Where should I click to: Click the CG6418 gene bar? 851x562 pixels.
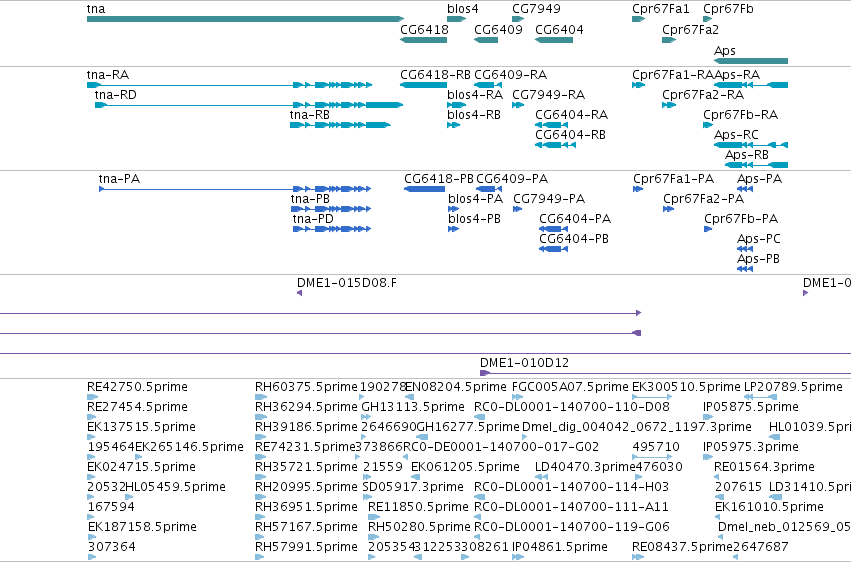(x=423, y=40)
